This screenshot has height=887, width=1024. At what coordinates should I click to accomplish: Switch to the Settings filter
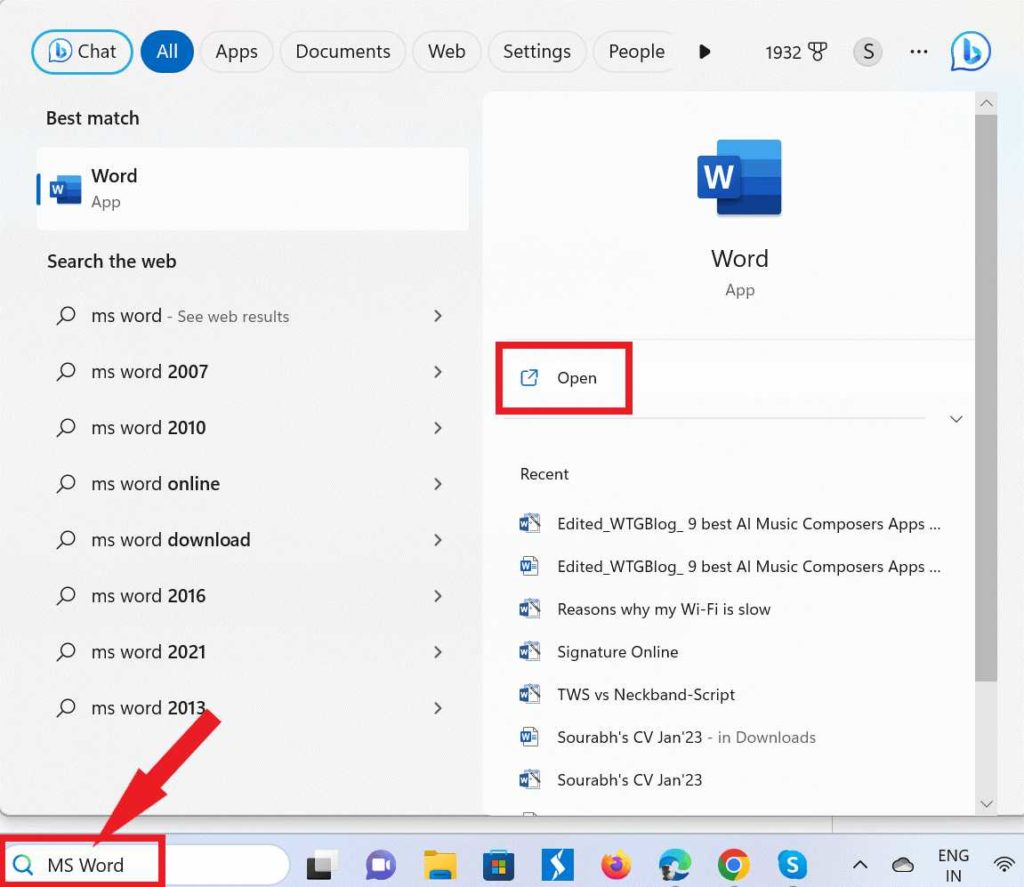537,52
